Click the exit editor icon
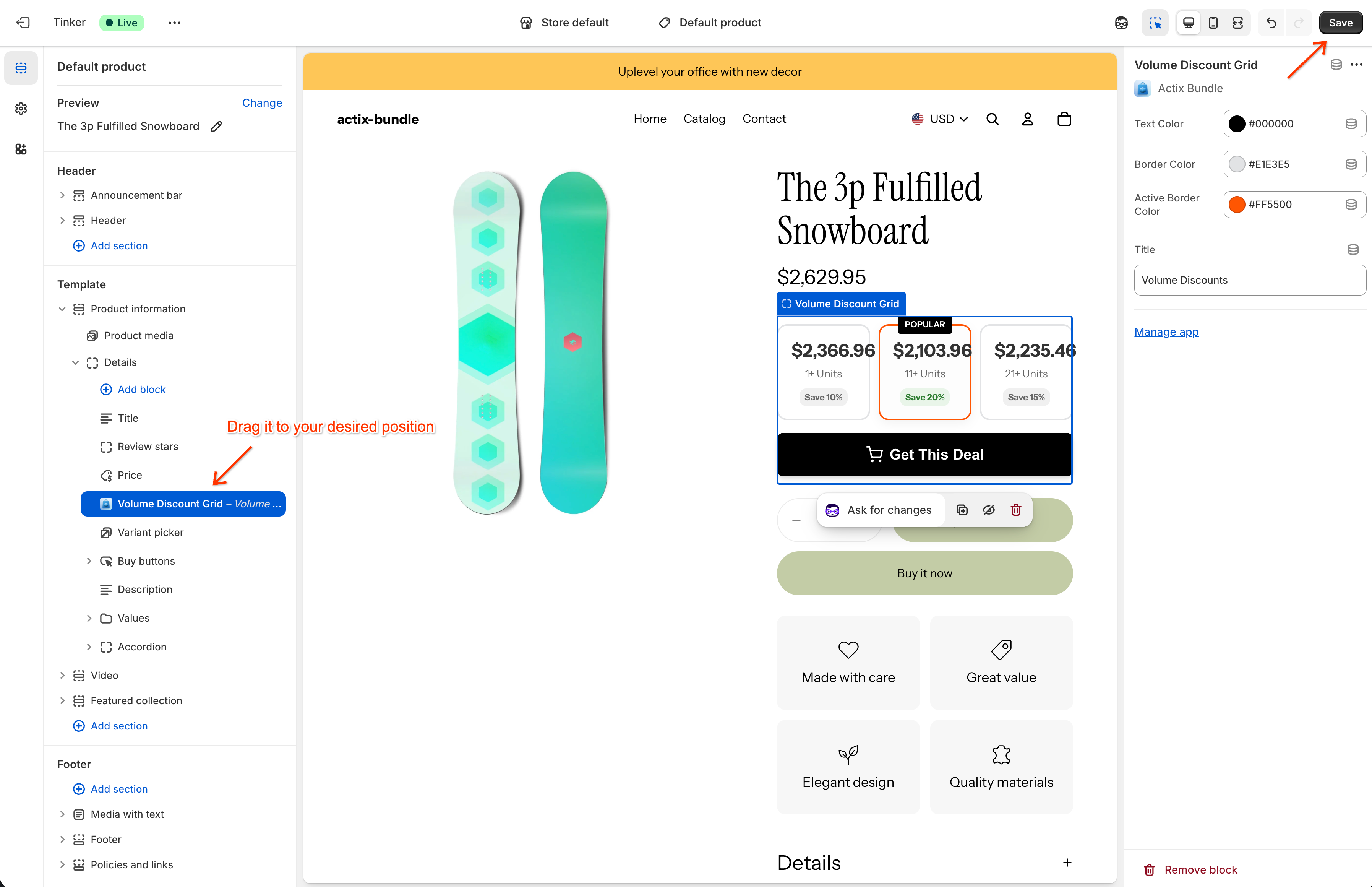This screenshot has height=887, width=1372. (x=23, y=23)
